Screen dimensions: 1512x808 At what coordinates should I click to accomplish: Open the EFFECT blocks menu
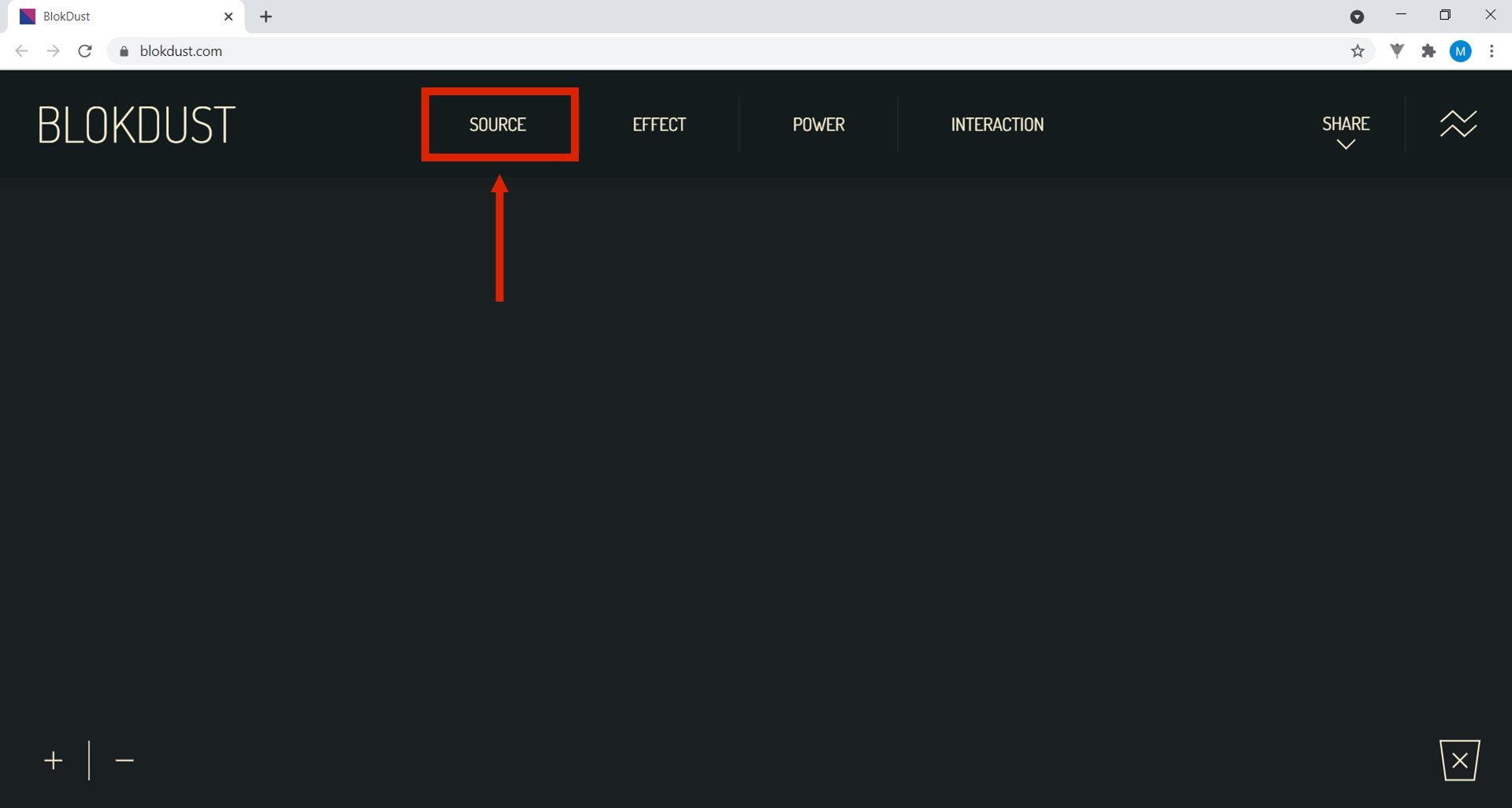(x=659, y=124)
